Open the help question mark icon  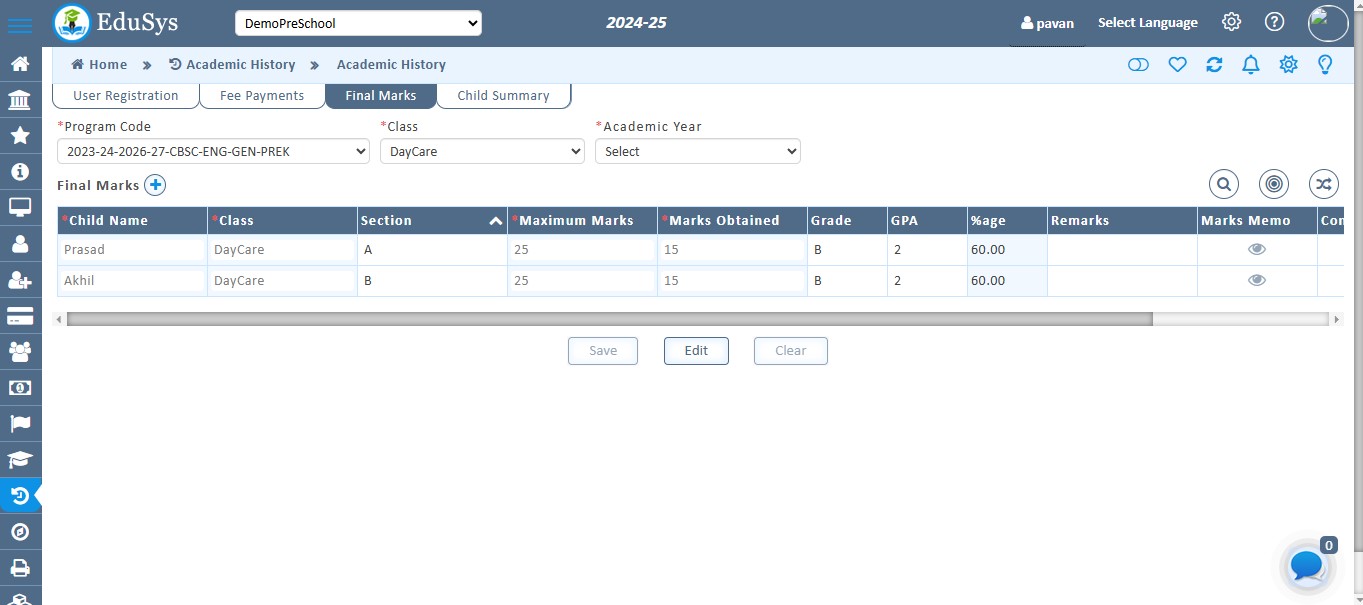coord(1274,22)
